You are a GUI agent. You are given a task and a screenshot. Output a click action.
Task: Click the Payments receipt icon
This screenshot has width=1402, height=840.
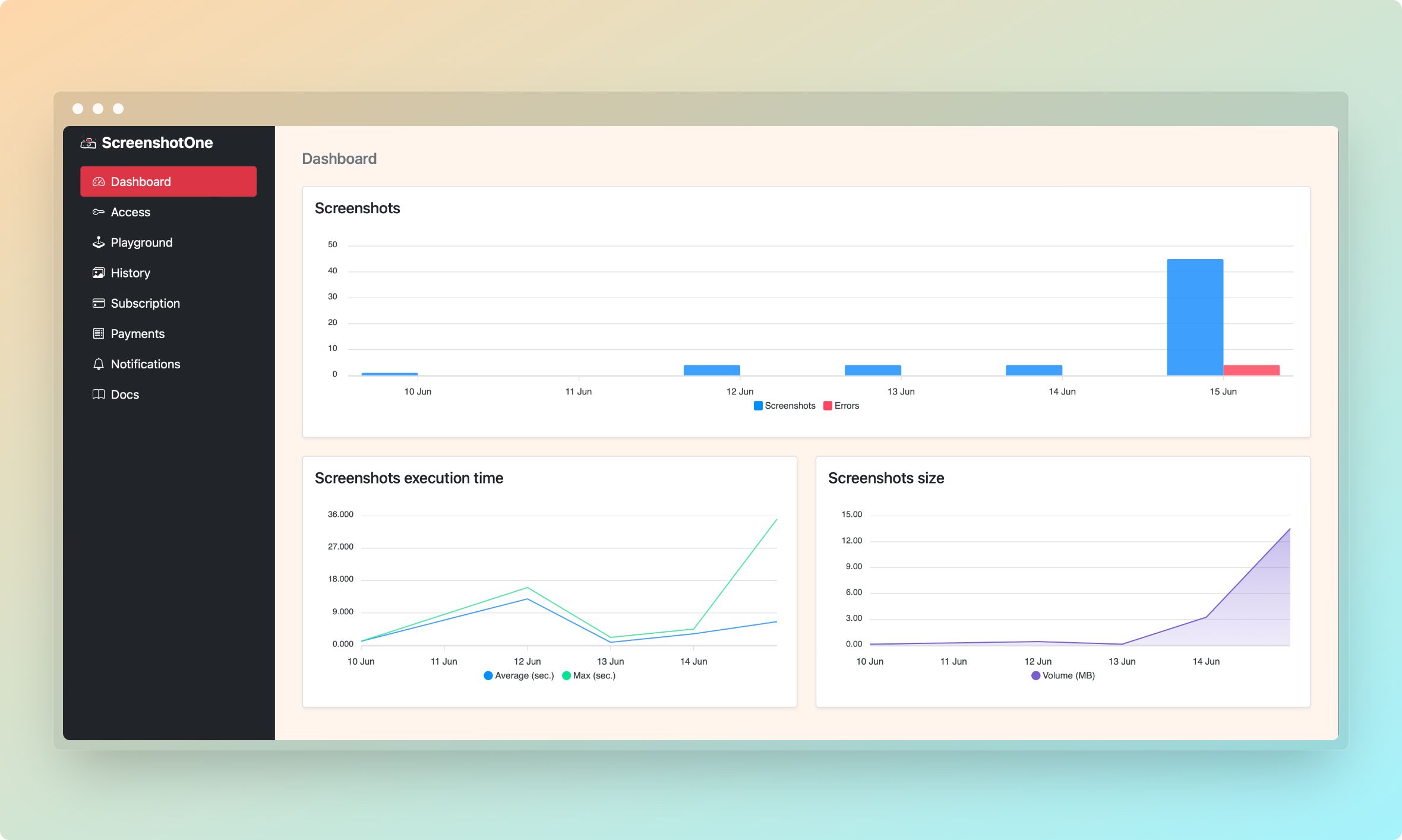tap(99, 333)
